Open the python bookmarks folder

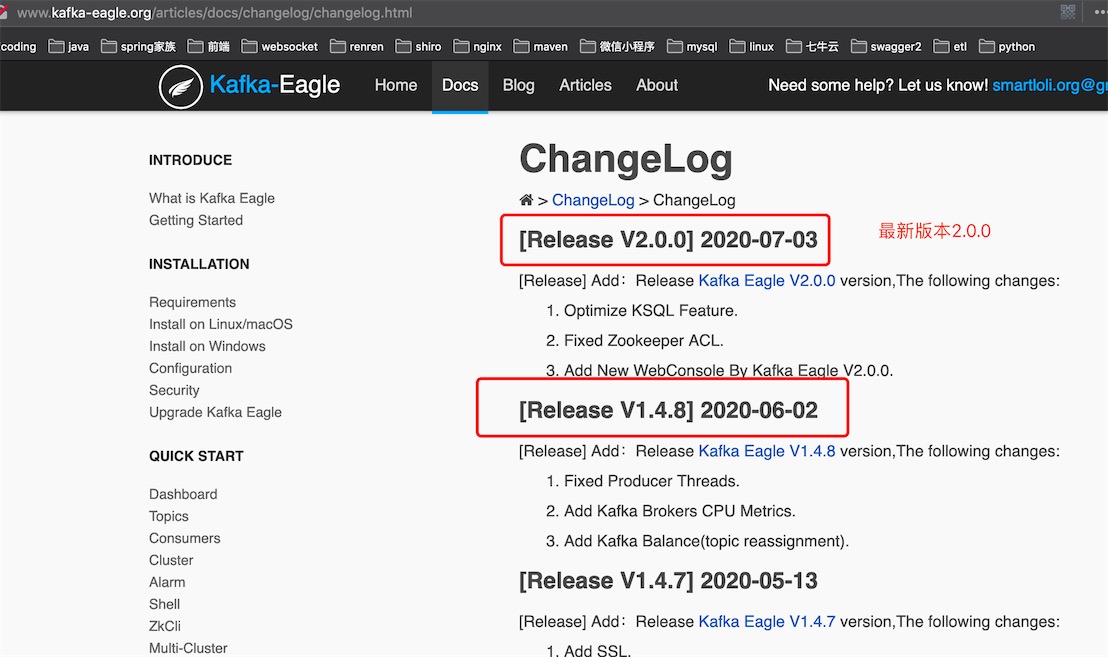coord(1007,47)
